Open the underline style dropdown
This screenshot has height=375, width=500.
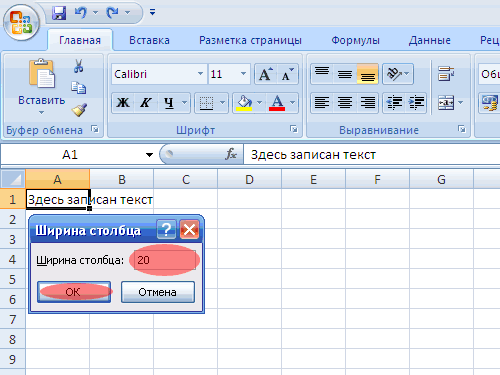point(184,103)
